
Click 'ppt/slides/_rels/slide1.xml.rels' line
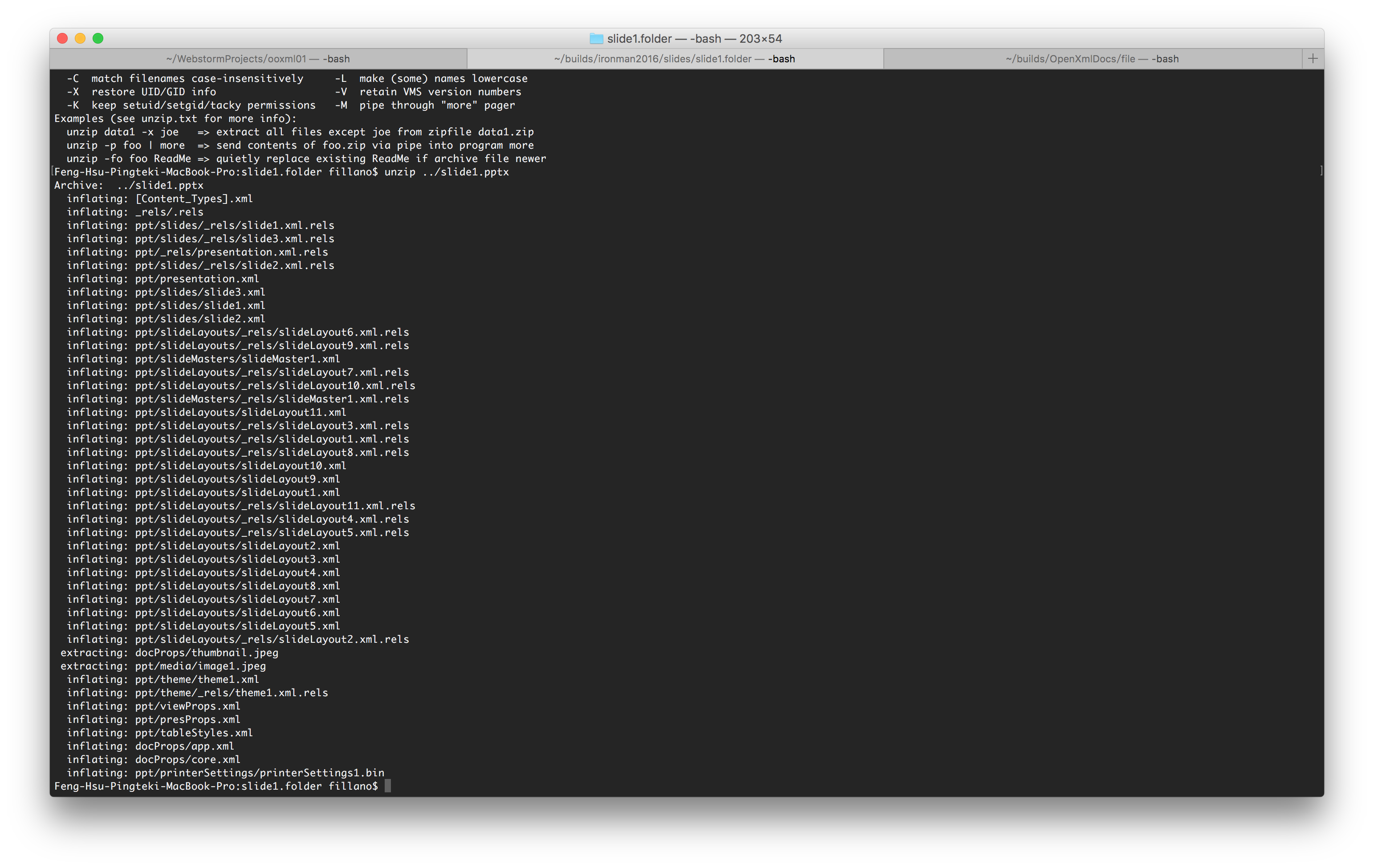pos(200,225)
